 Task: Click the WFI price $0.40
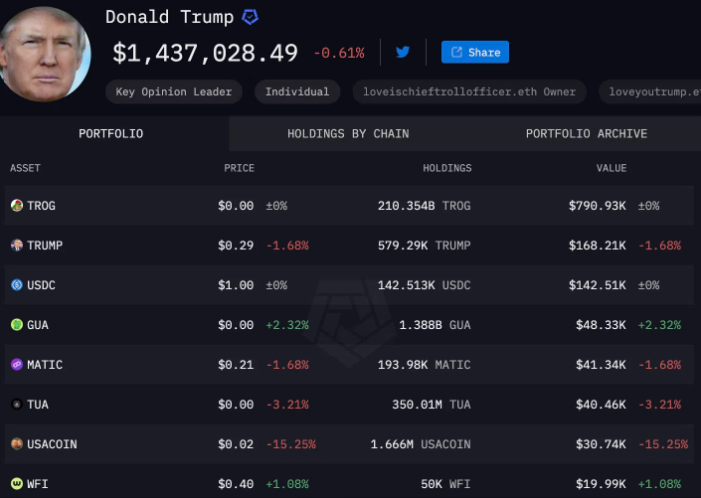236,484
